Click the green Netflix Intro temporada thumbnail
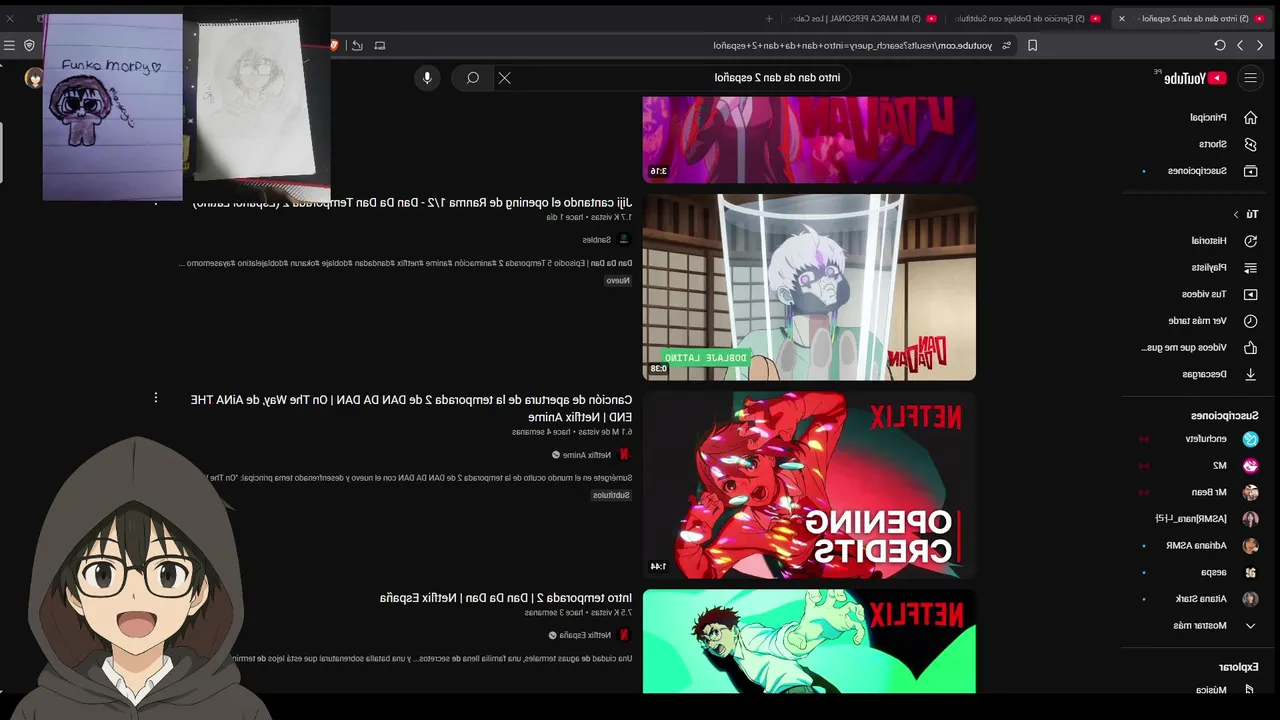Image resolution: width=1280 pixels, height=720 pixels. [x=809, y=641]
